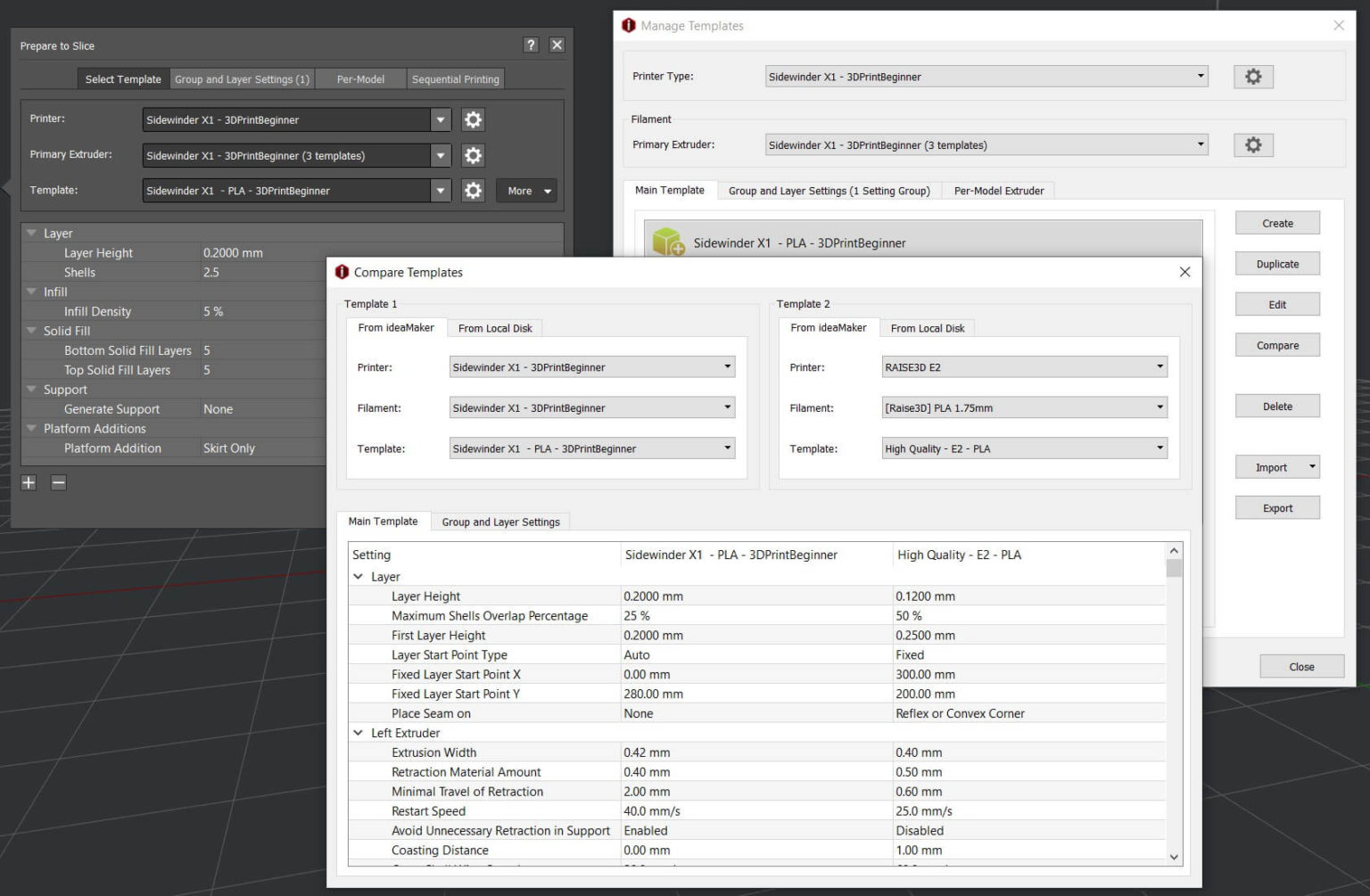Open Template 1 Filament dropdown
Image resolution: width=1370 pixels, height=896 pixels.
591,407
